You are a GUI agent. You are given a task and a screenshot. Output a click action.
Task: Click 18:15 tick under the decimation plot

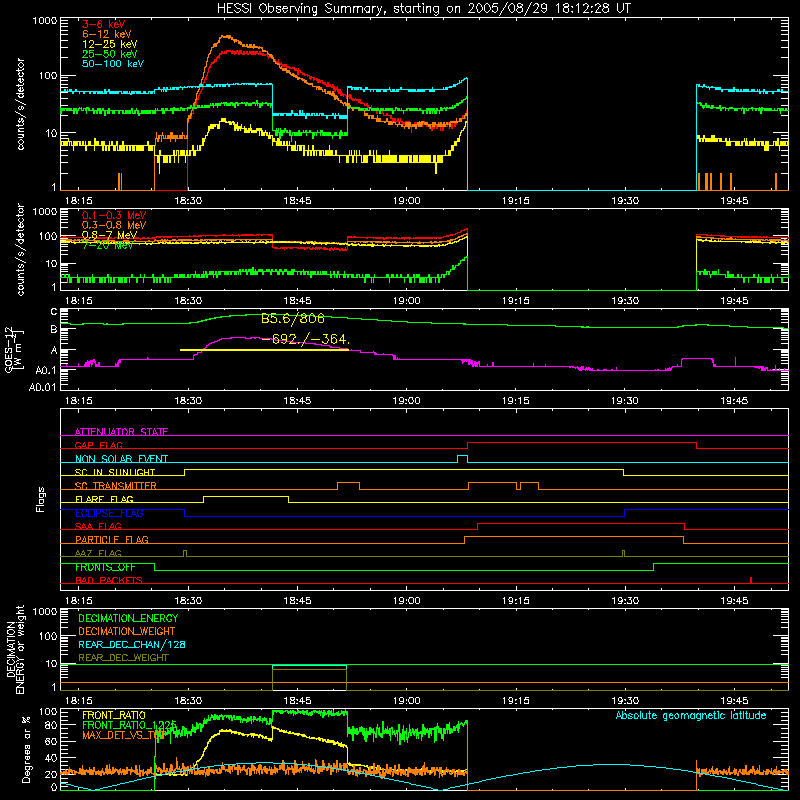click(x=79, y=701)
